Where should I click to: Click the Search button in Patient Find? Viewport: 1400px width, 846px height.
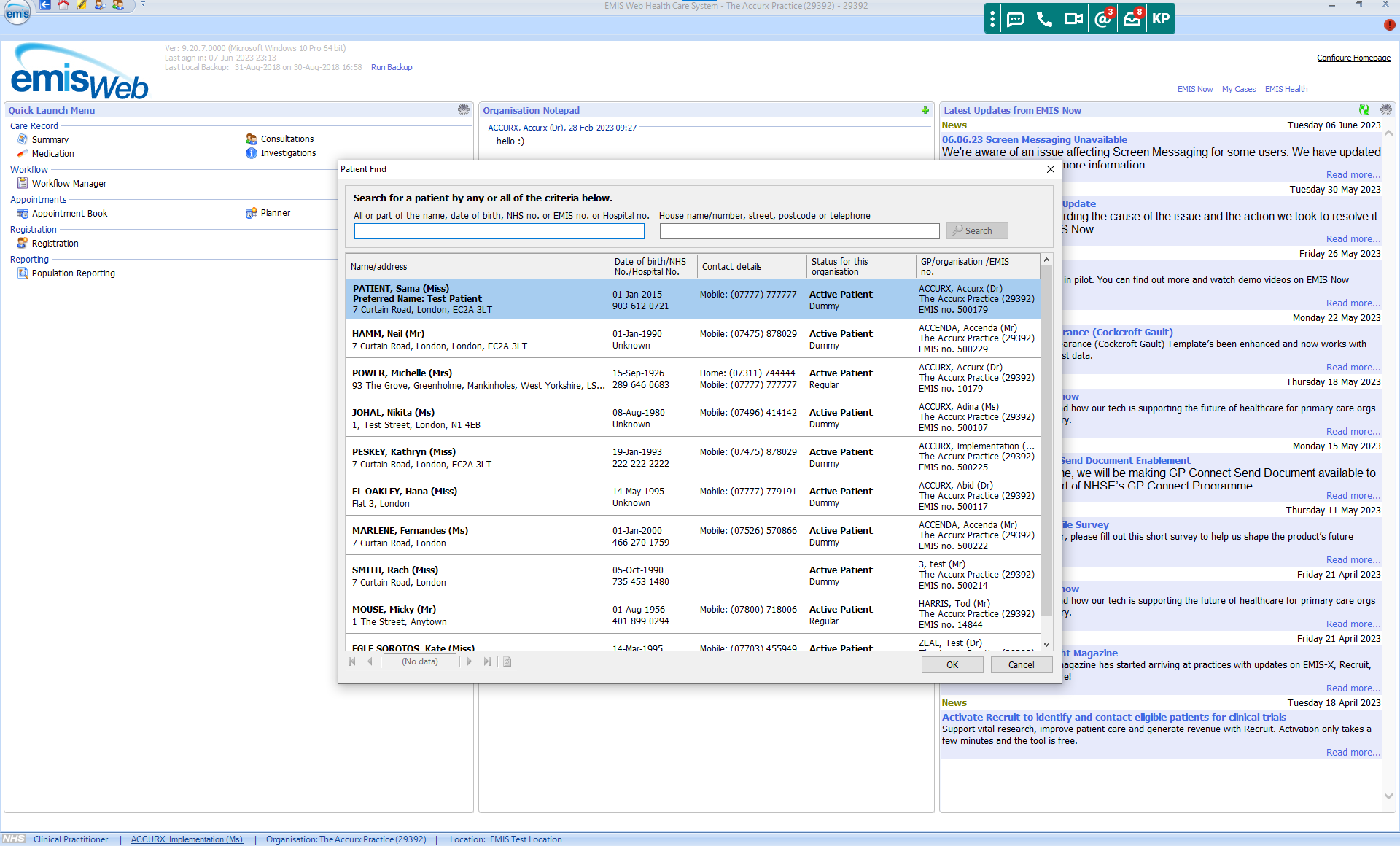977,230
